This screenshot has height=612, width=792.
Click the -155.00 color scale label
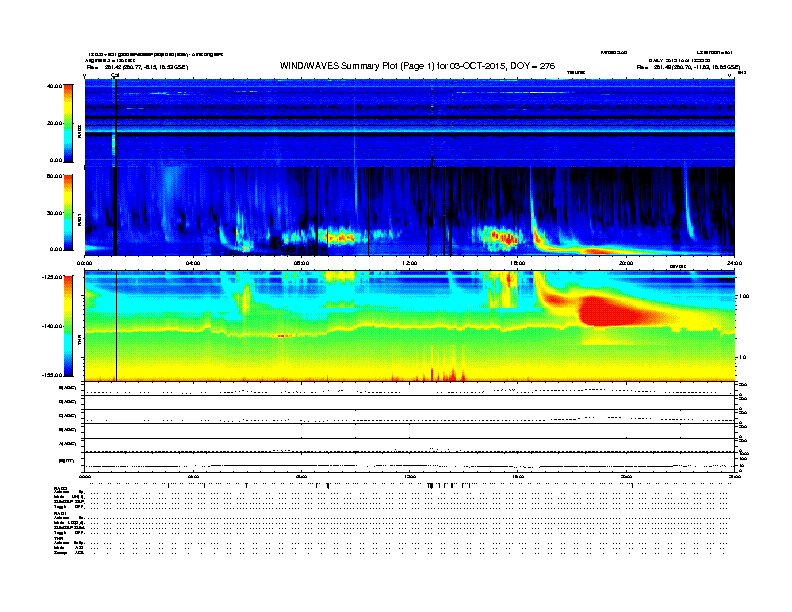tap(52, 375)
